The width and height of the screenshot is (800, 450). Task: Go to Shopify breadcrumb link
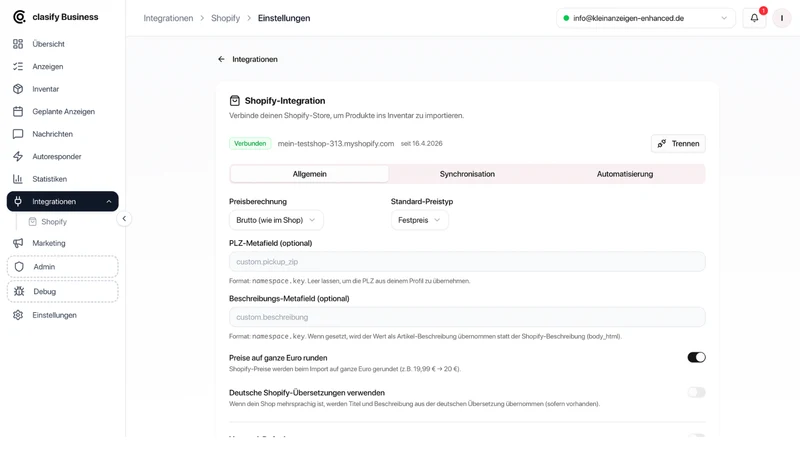point(226,18)
